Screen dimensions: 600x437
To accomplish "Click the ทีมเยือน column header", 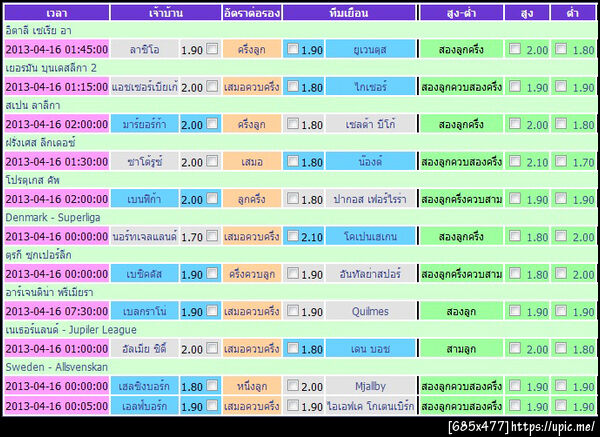I will pyautogui.click(x=349, y=13).
